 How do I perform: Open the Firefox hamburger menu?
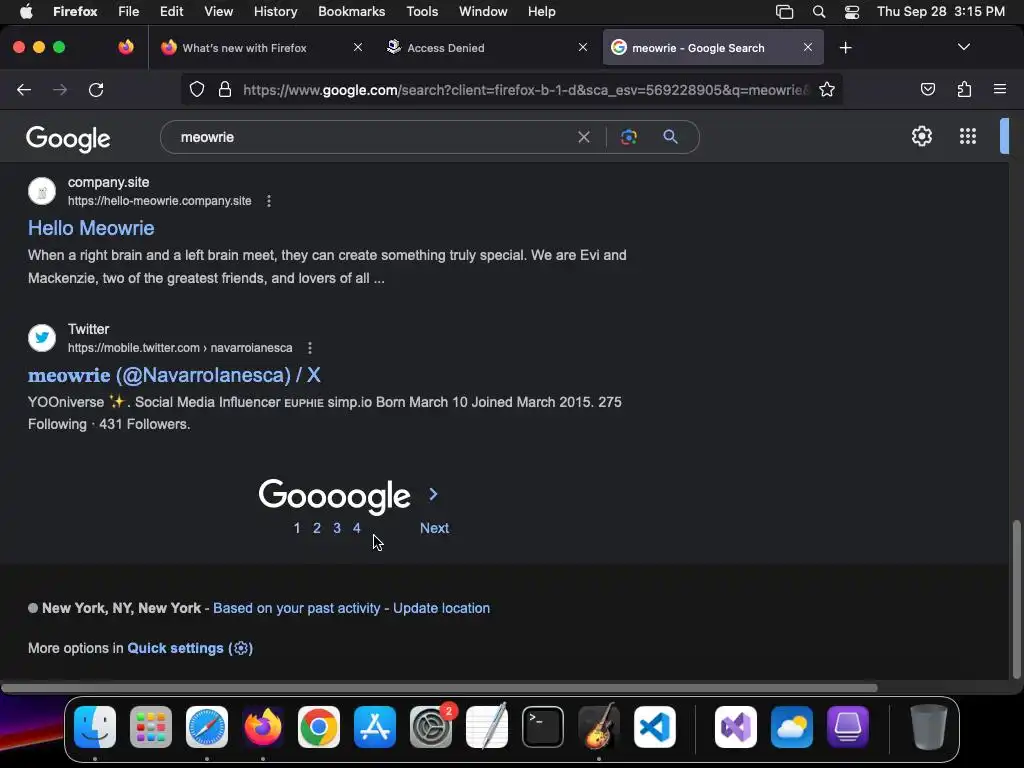pos(999,89)
